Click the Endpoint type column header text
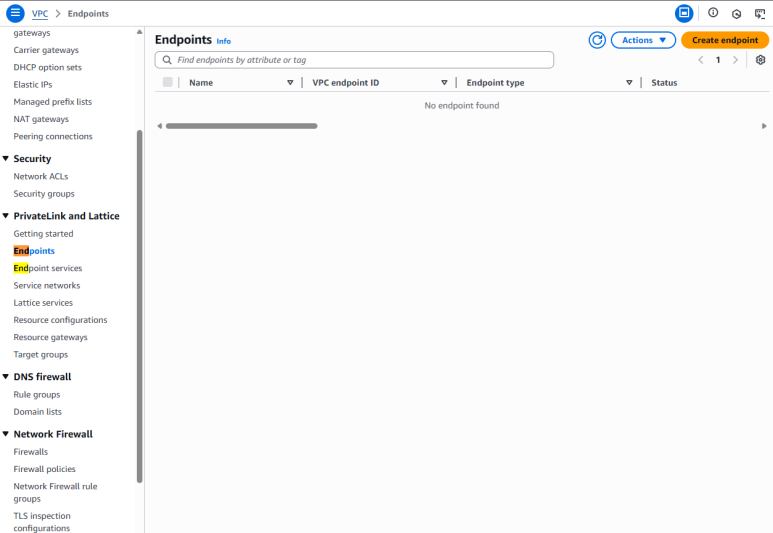This screenshot has width=773, height=533. tap(495, 83)
